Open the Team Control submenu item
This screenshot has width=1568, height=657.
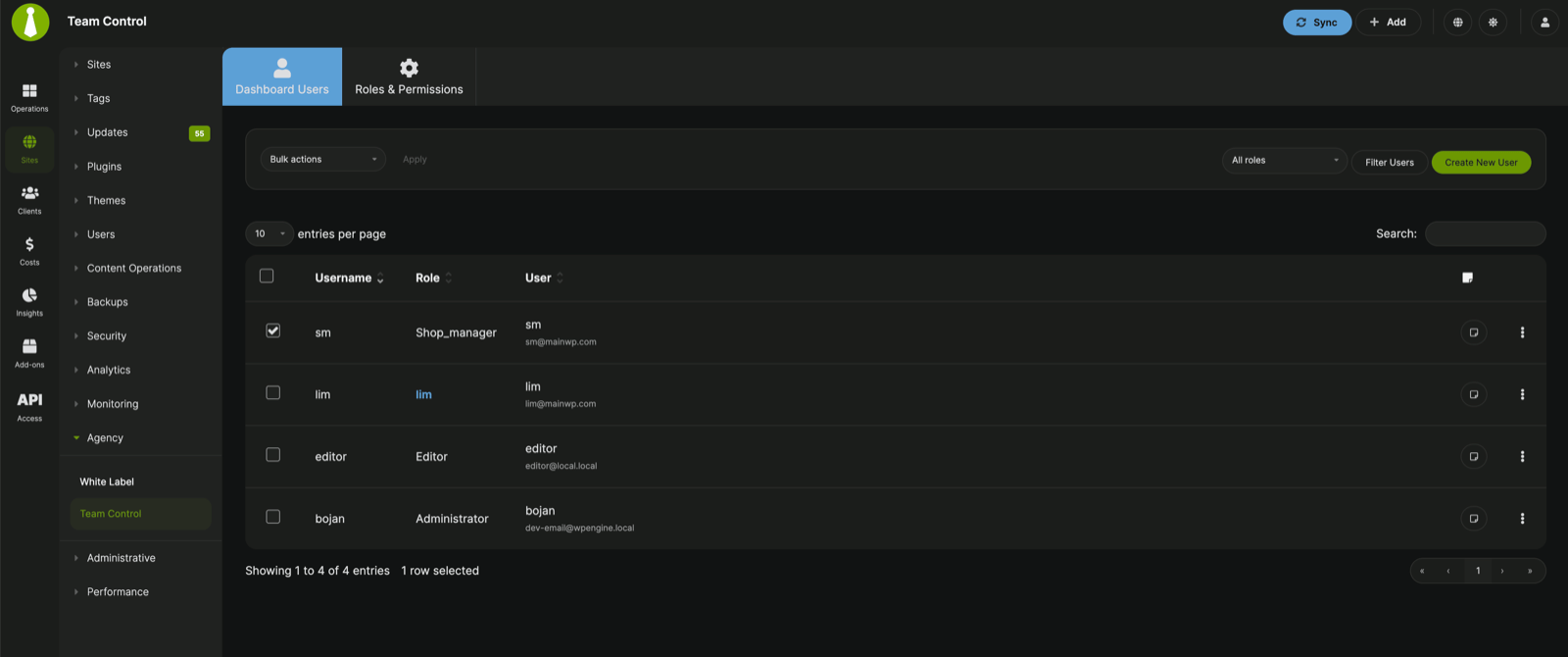(x=140, y=514)
